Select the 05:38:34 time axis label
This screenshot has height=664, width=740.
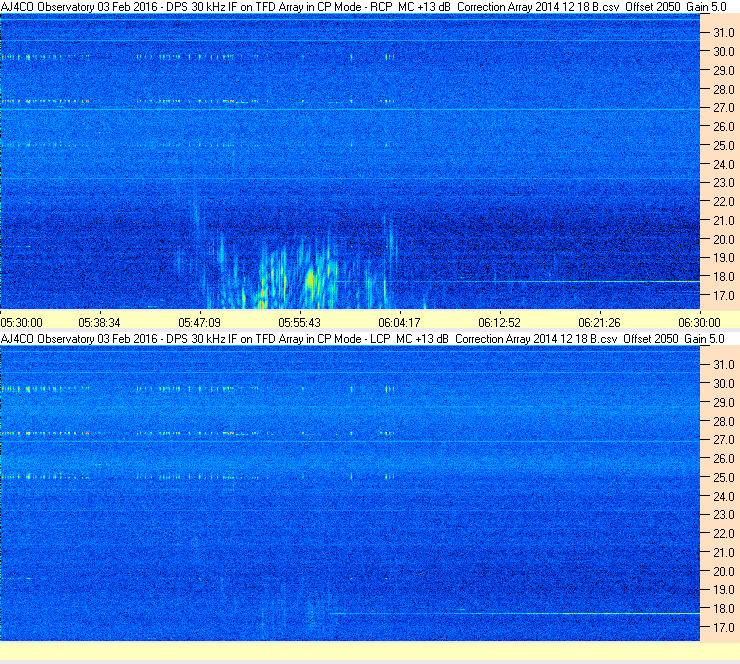pos(100,323)
